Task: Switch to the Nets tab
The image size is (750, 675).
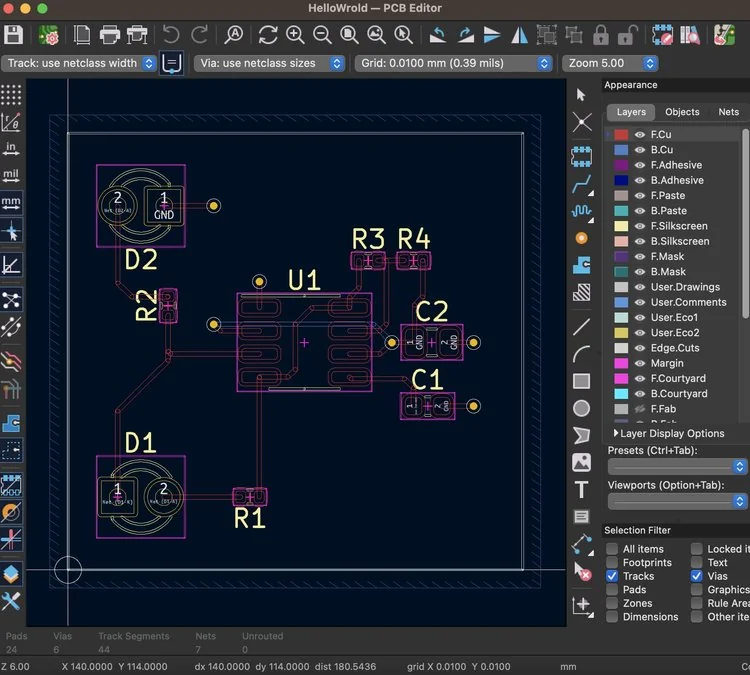Action: 728,112
